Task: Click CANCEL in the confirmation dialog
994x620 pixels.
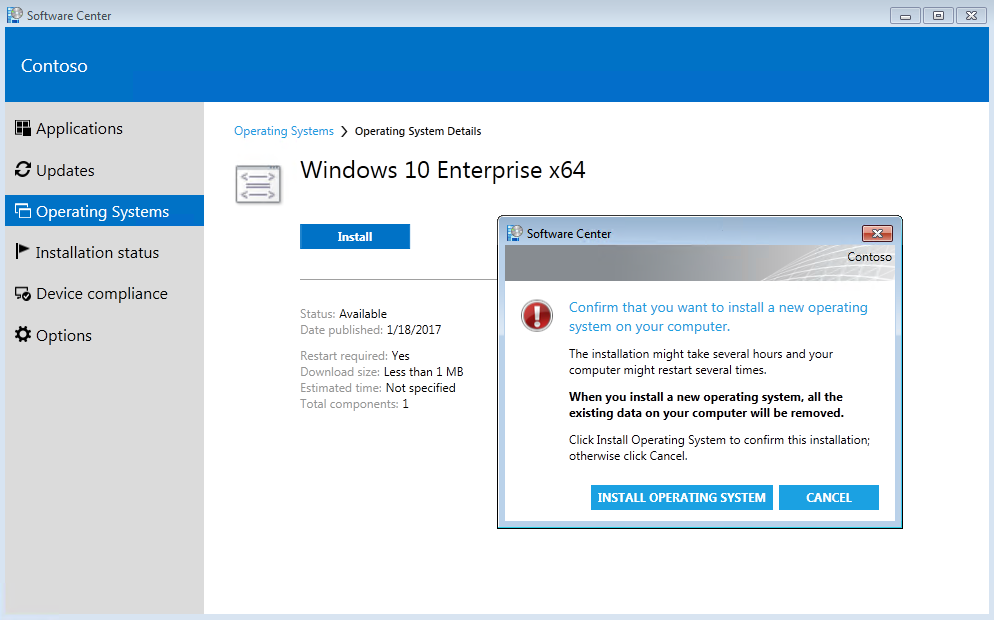Action: pyautogui.click(x=828, y=497)
